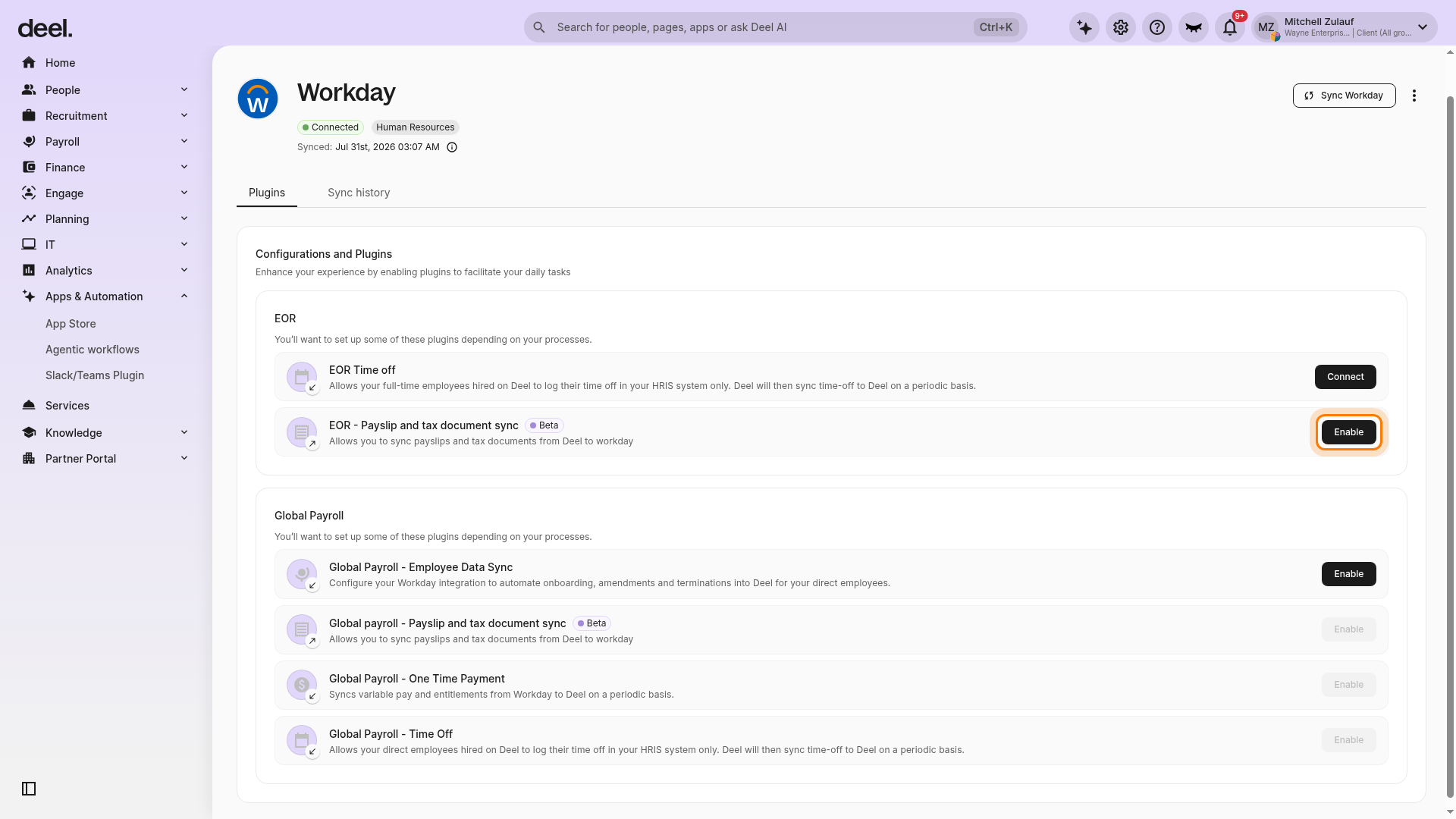This screenshot has width=1456, height=819.
Task: Click the Knowledge graduation cap icon
Action: (29, 432)
